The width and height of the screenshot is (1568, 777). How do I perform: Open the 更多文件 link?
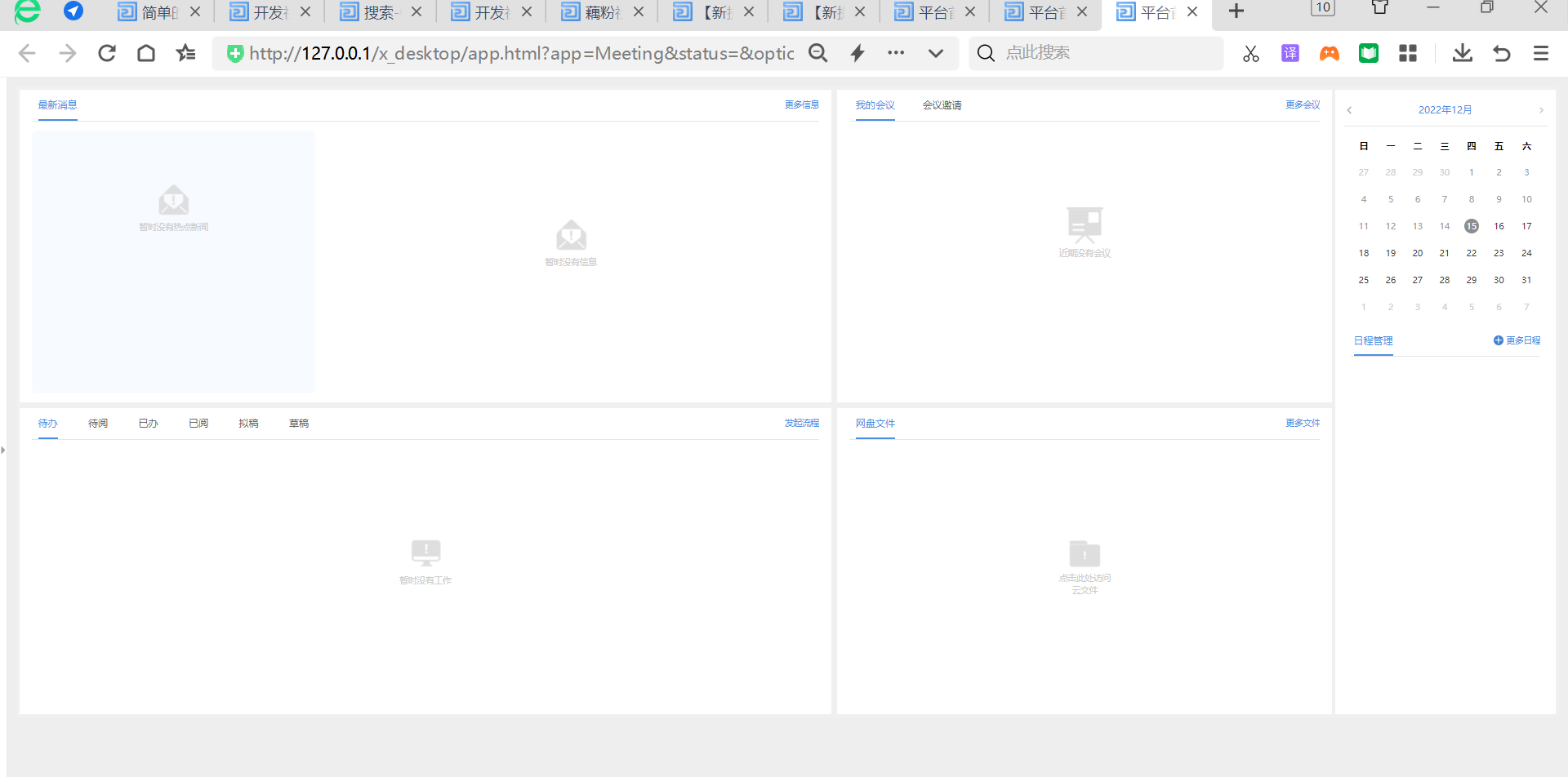[x=1303, y=424]
